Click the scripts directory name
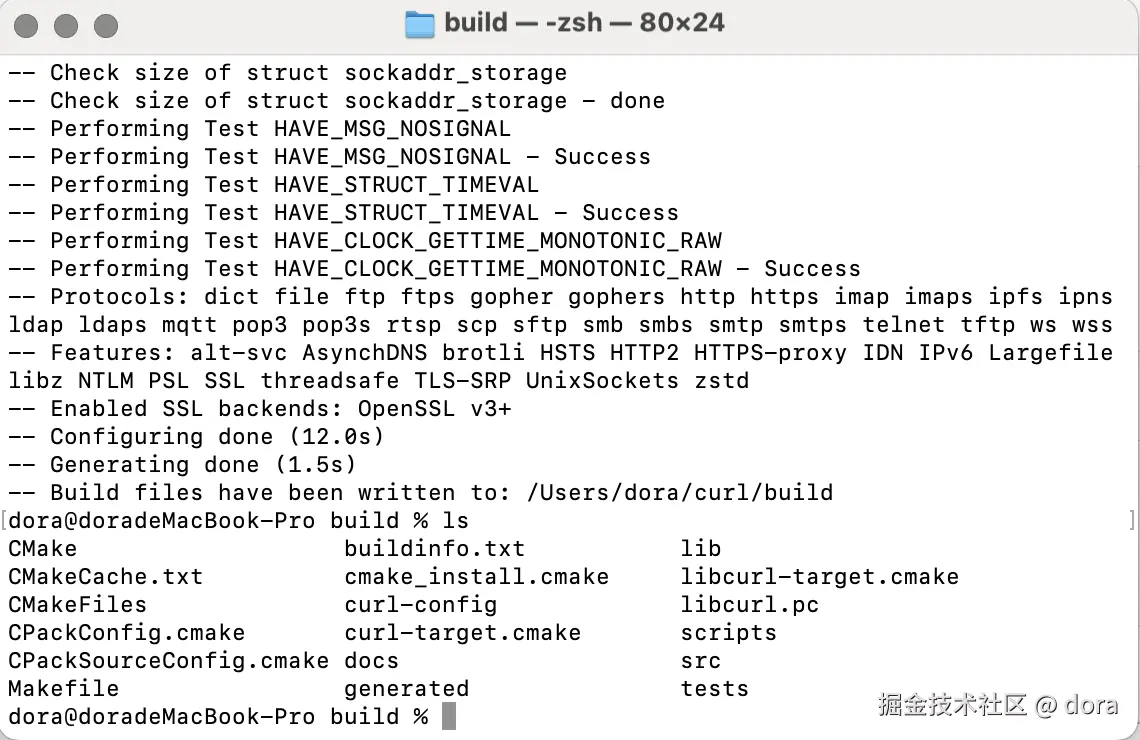Image resolution: width=1140 pixels, height=740 pixels. point(728,633)
